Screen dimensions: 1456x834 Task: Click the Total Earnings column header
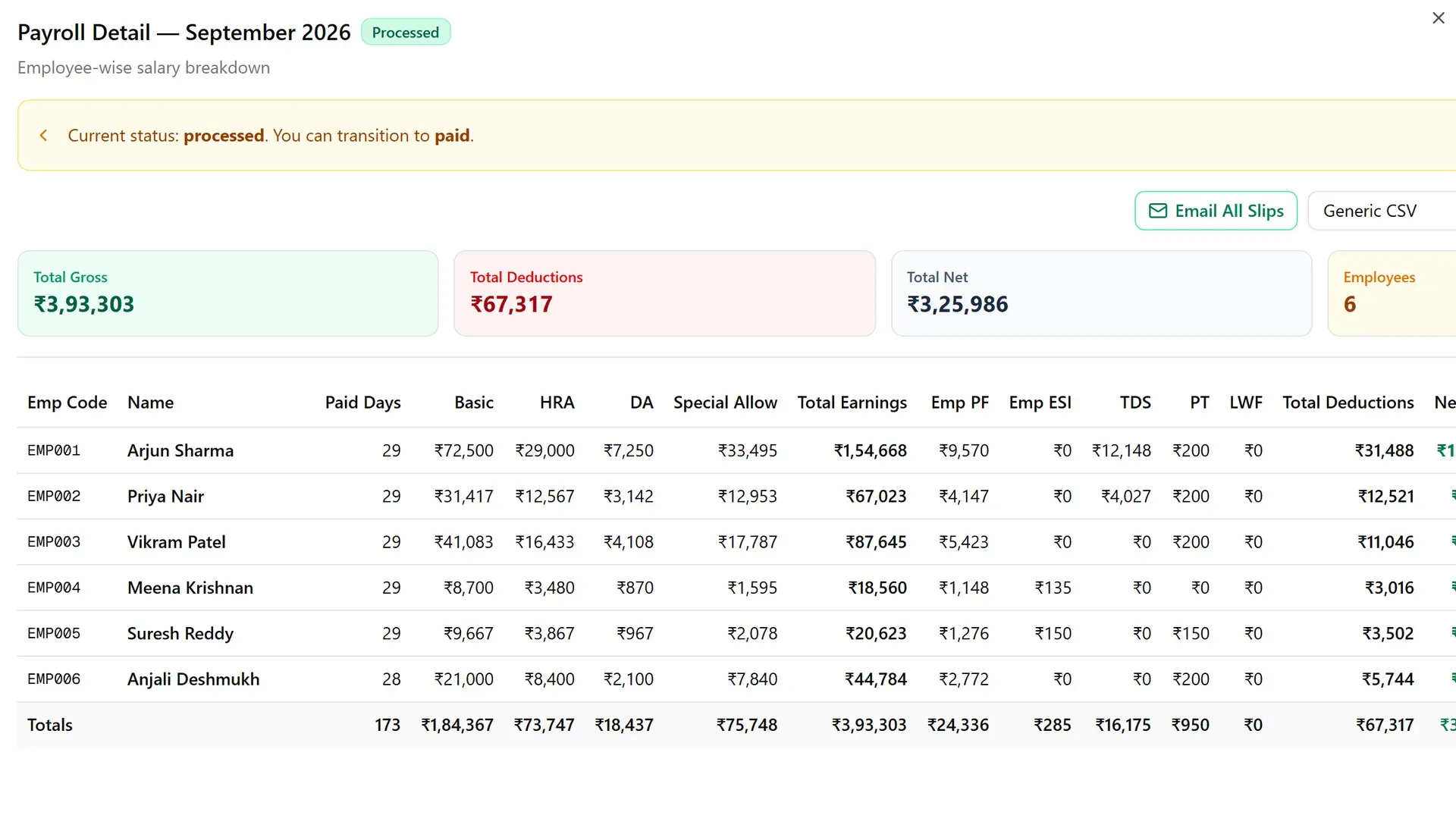pos(852,403)
